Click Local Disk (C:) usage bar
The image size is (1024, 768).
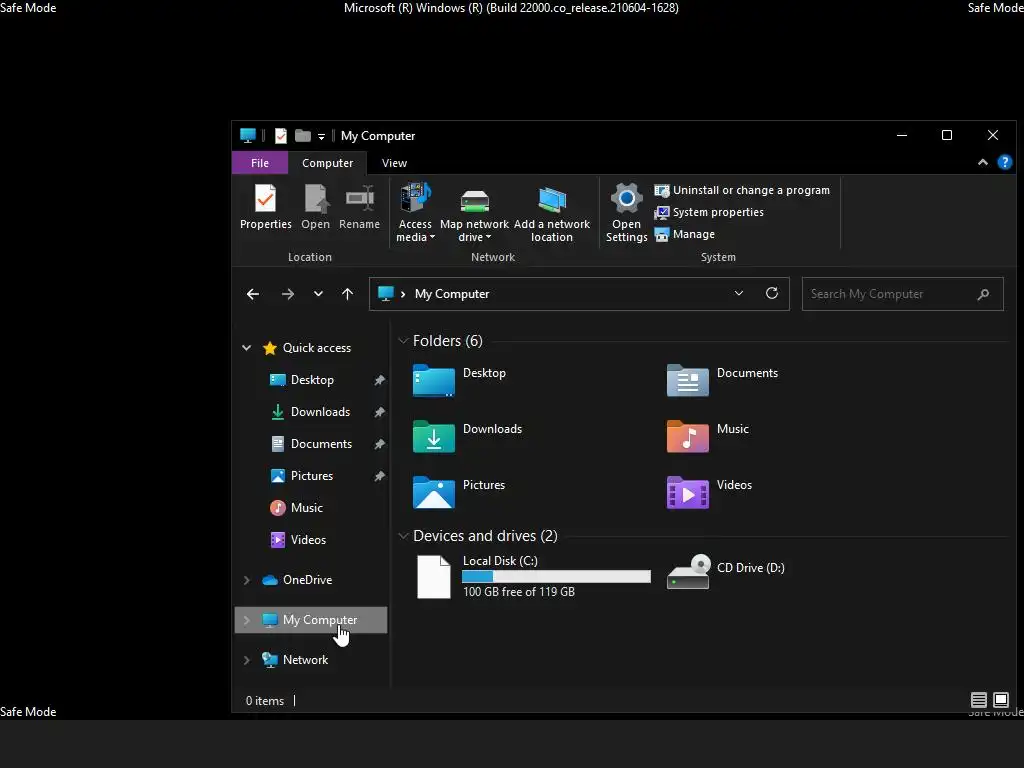[556, 577]
